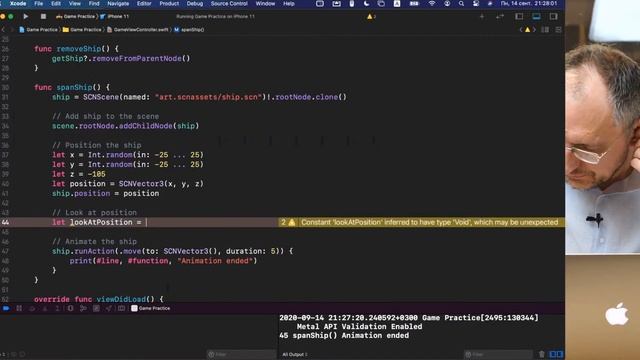Jump to next issue chevron

tap(534, 29)
